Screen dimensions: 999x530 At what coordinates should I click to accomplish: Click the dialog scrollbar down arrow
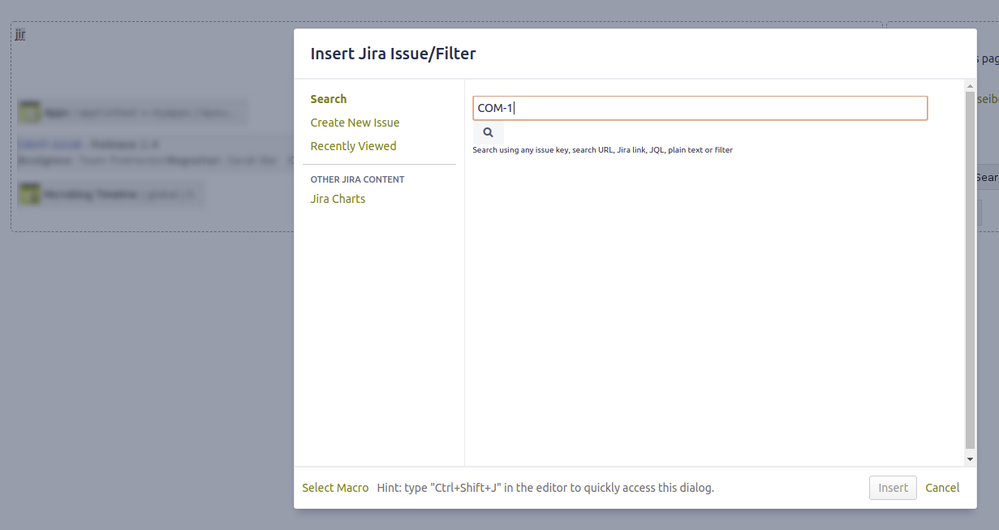(x=970, y=459)
